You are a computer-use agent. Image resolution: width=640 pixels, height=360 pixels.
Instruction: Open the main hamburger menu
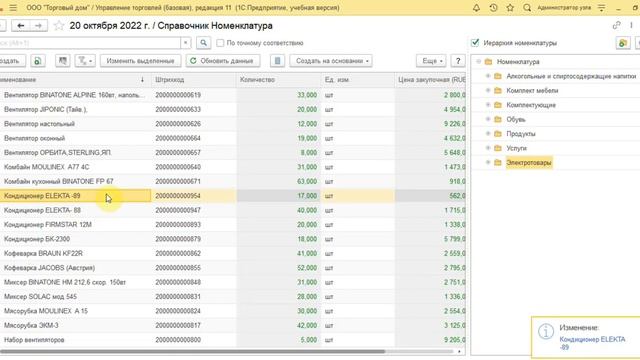13,8
